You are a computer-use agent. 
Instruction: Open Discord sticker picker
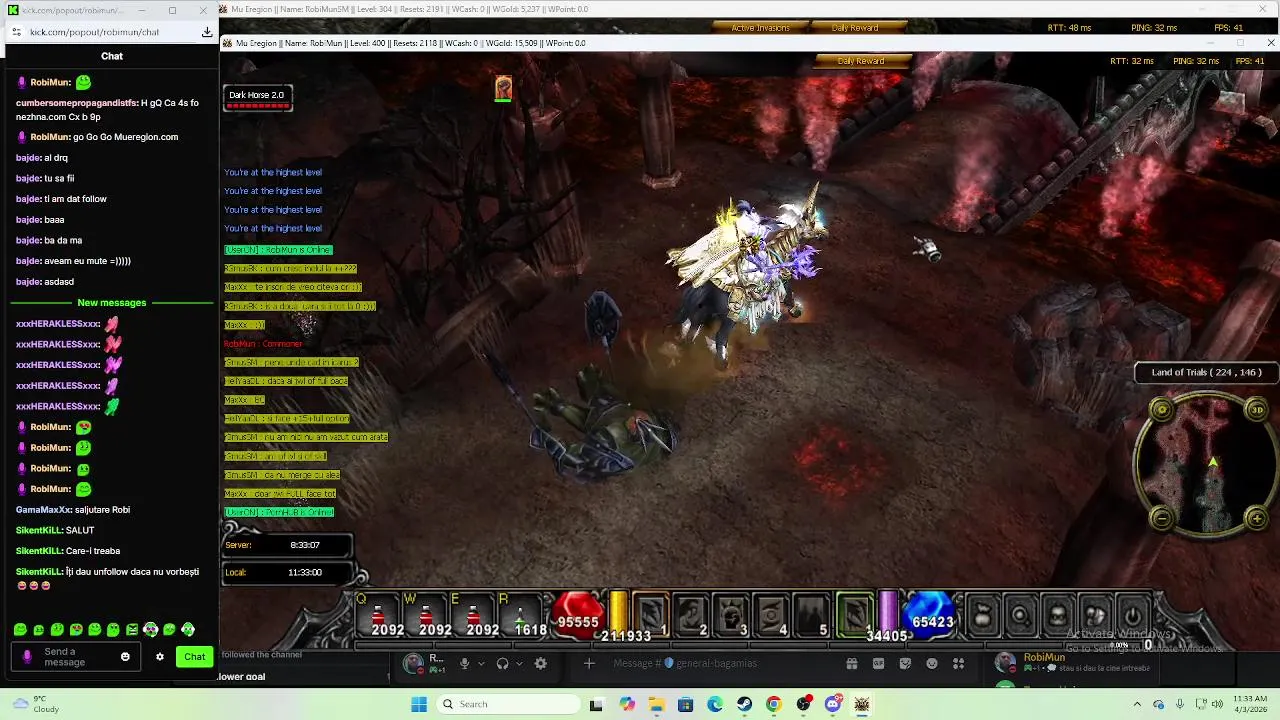click(905, 663)
